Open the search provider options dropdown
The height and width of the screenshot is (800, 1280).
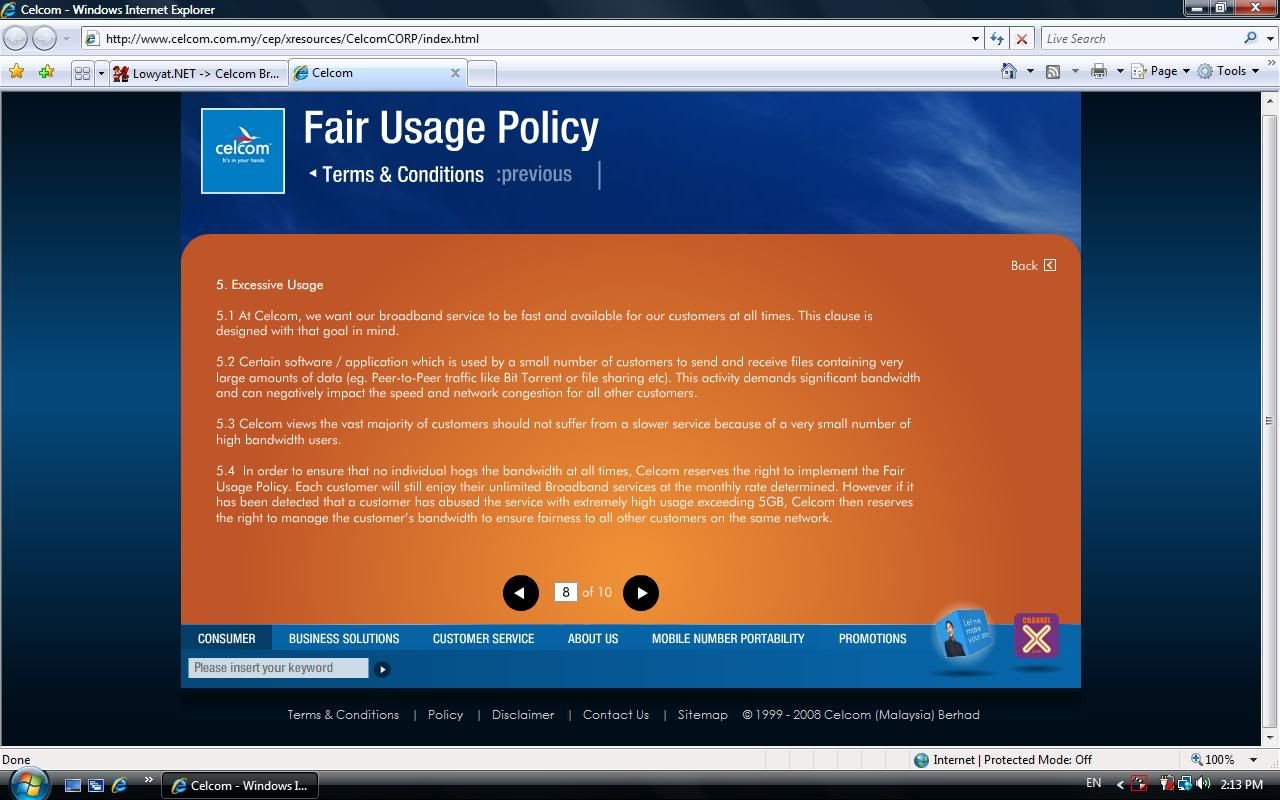[1268, 39]
